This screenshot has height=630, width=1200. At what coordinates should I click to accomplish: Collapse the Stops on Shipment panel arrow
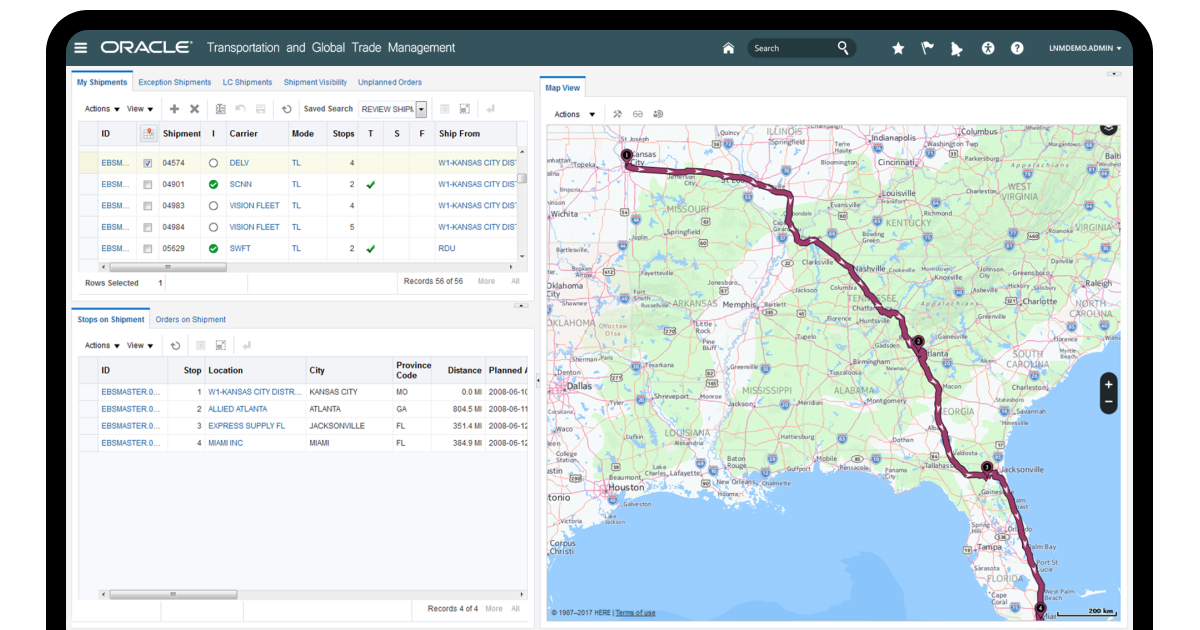519,305
